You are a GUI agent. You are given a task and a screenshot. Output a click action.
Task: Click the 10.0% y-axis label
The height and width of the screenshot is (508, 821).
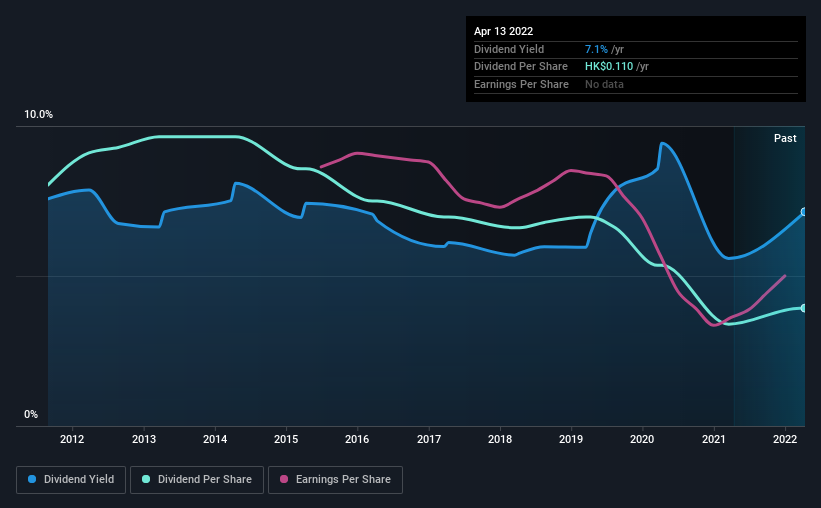[38, 114]
